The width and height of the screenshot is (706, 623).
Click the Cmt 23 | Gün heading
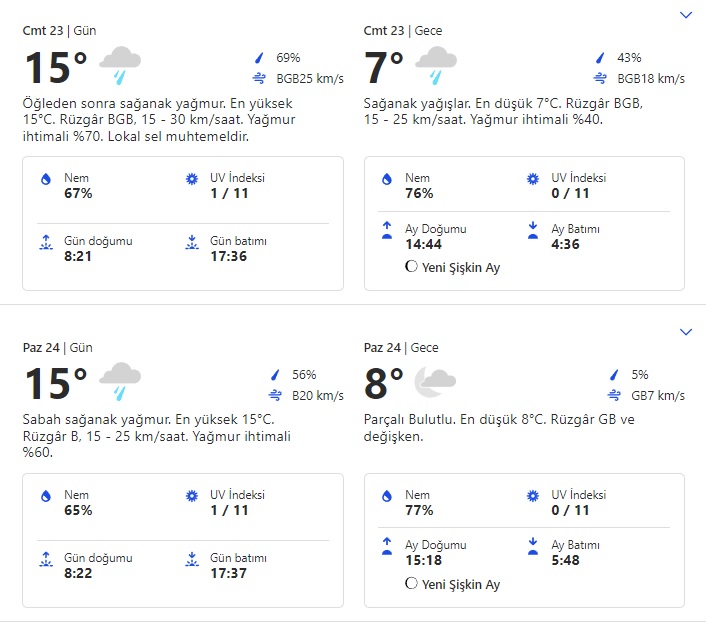pyautogui.click(x=60, y=31)
